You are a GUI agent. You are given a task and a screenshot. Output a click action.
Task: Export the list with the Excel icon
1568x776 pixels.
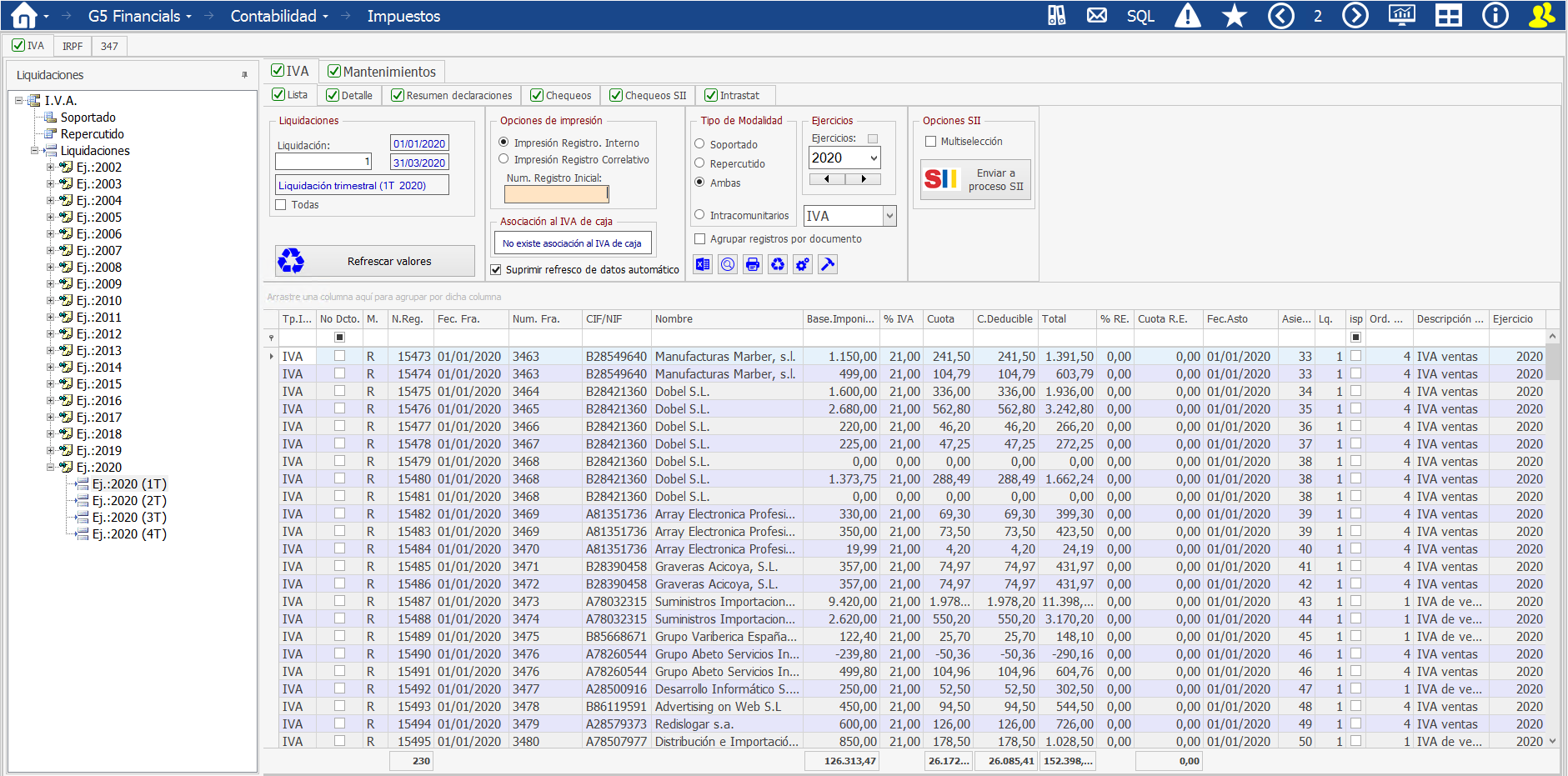click(x=703, y=264)
